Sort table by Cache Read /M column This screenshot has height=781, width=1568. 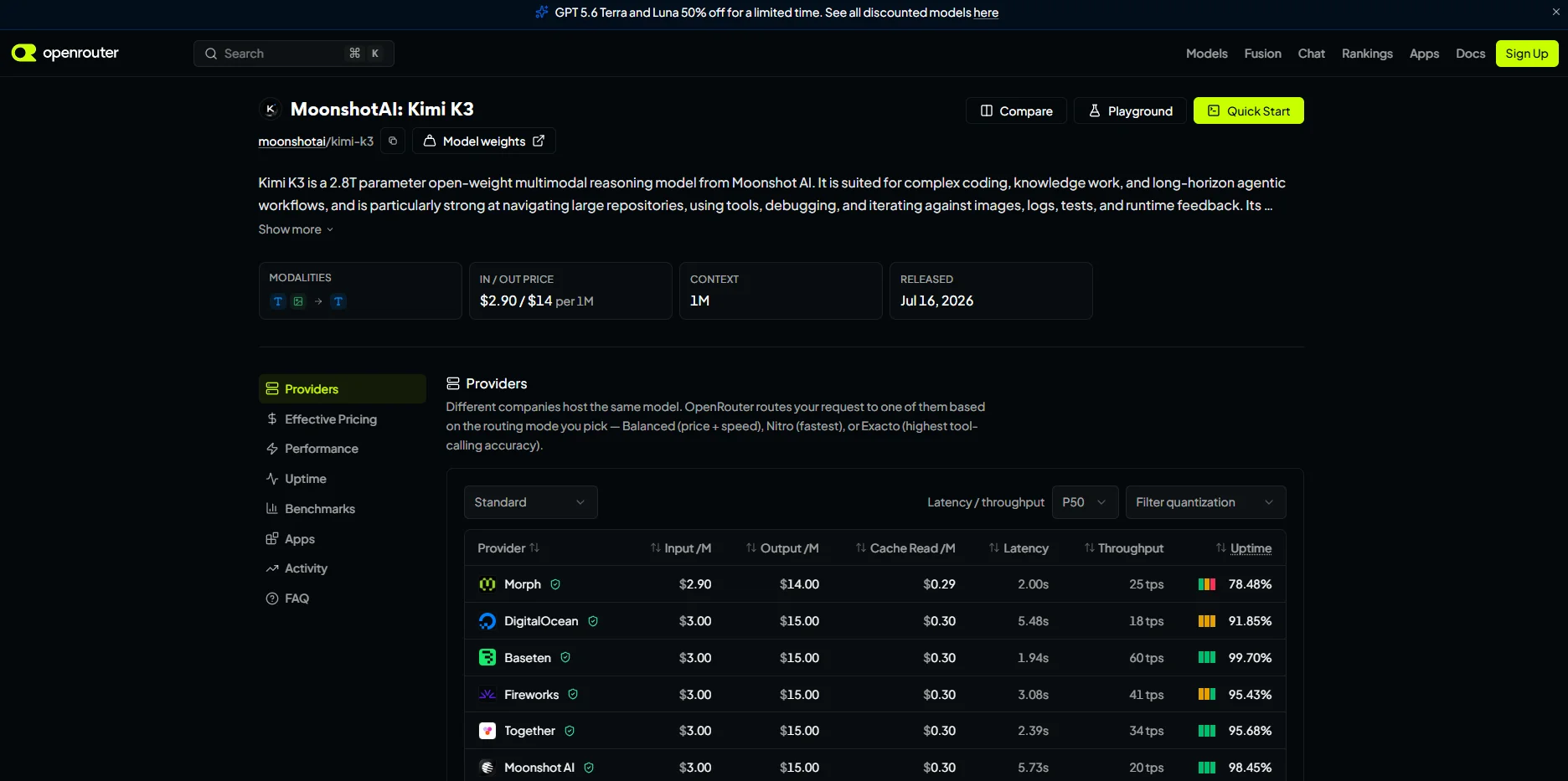(x=905, y=548)
